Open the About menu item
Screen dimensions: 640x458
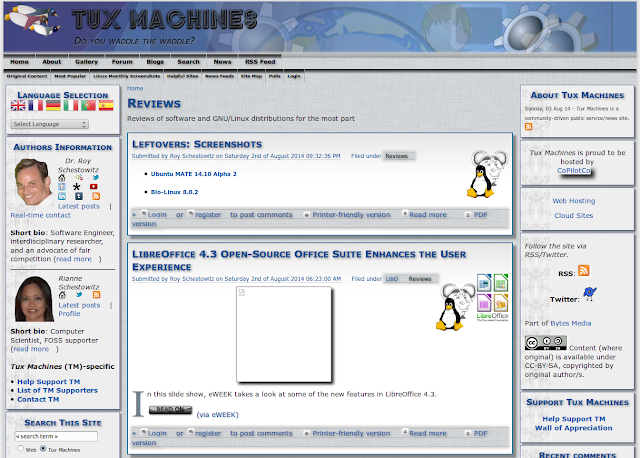pyautogui.click(x=51, y=62)
